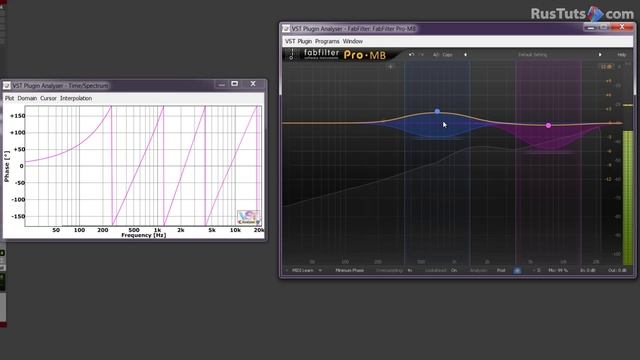640x360 pixels.
Task: Minimize the FabFilter Plugin Analyser window
Action: (590, 27)
